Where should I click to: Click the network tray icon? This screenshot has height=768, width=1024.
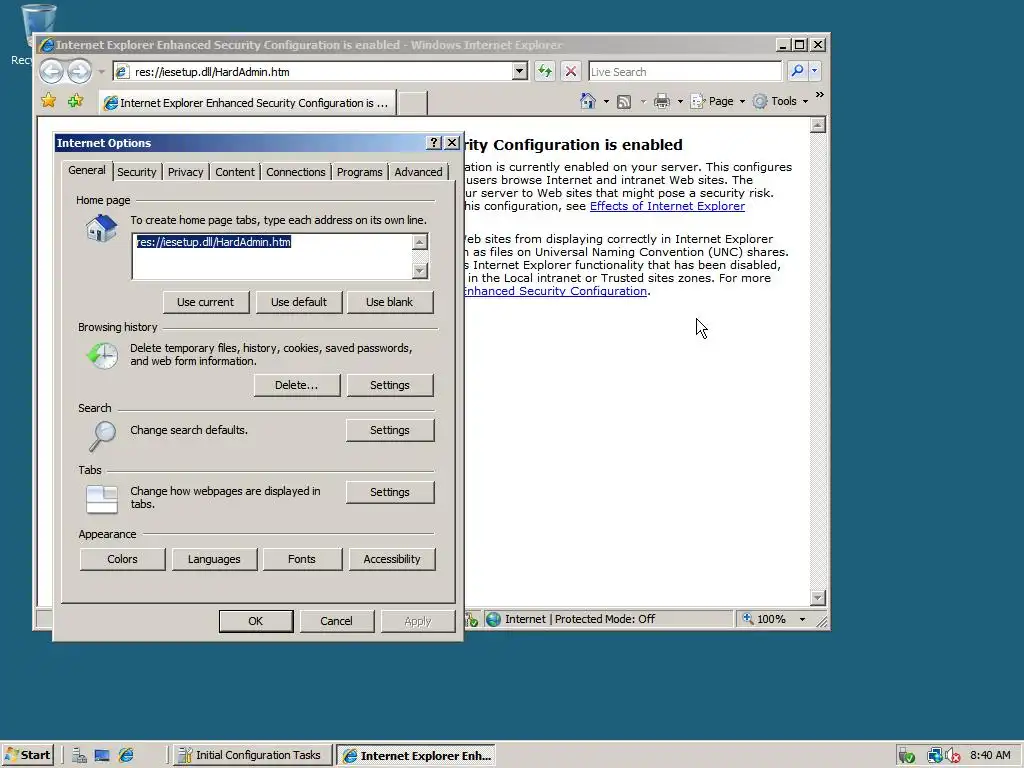935,756
